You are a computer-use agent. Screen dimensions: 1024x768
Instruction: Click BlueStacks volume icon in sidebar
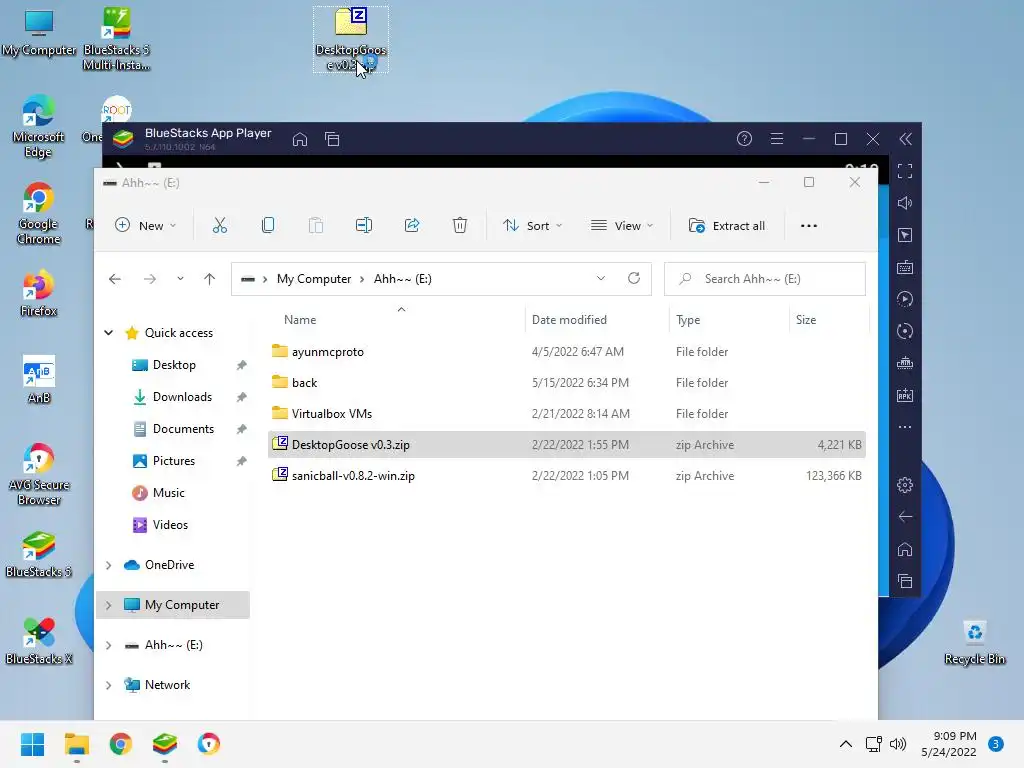(904, 203)
